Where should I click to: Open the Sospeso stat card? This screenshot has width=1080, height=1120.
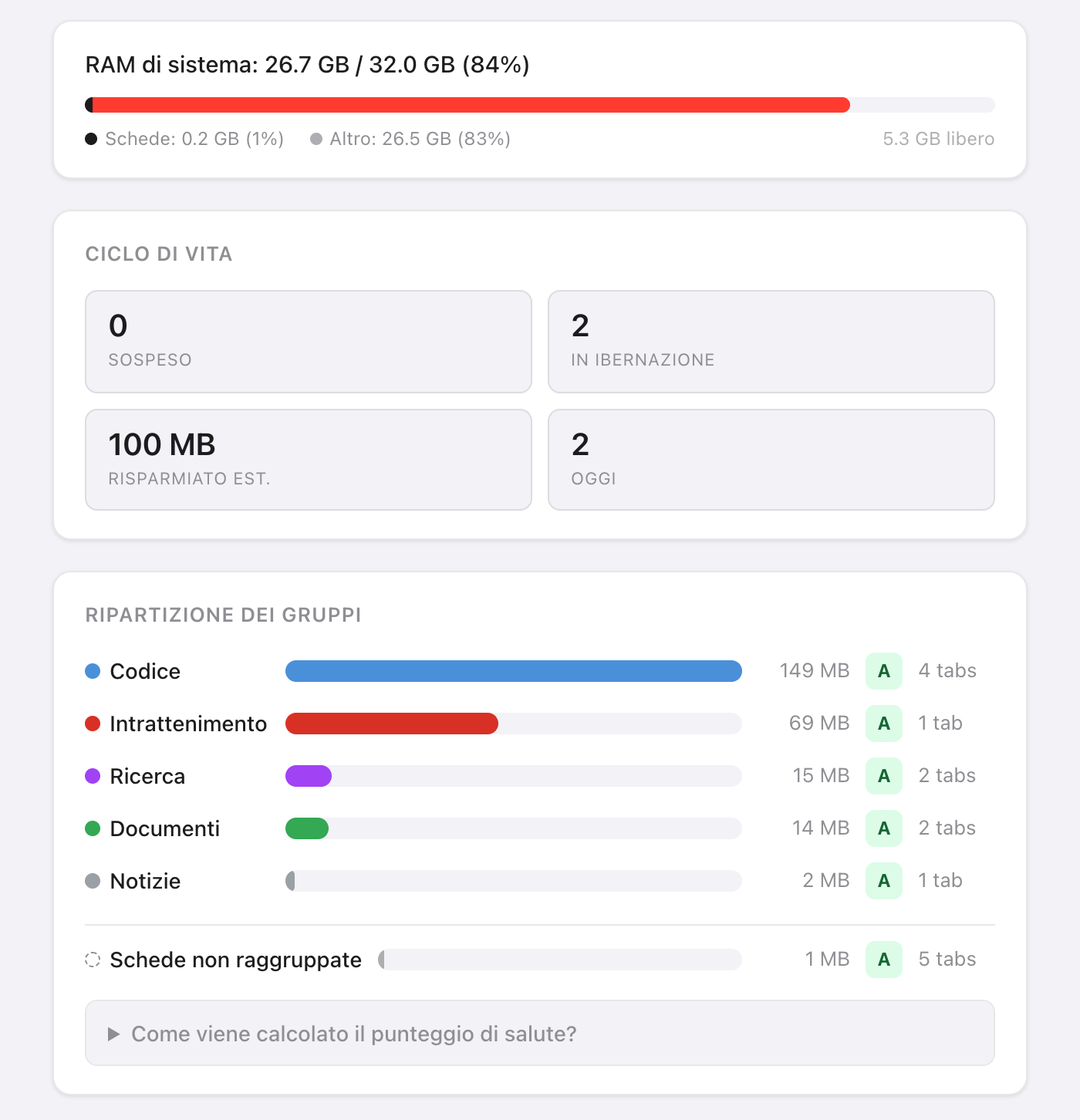click(309, 342)
